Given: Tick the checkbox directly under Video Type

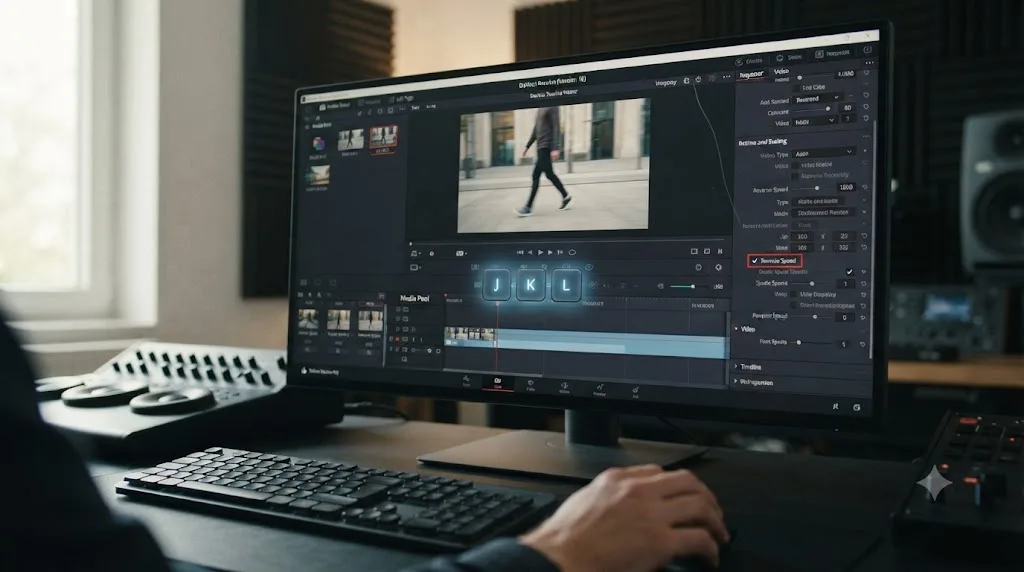Looking at the screenshot, I should 795,165.
